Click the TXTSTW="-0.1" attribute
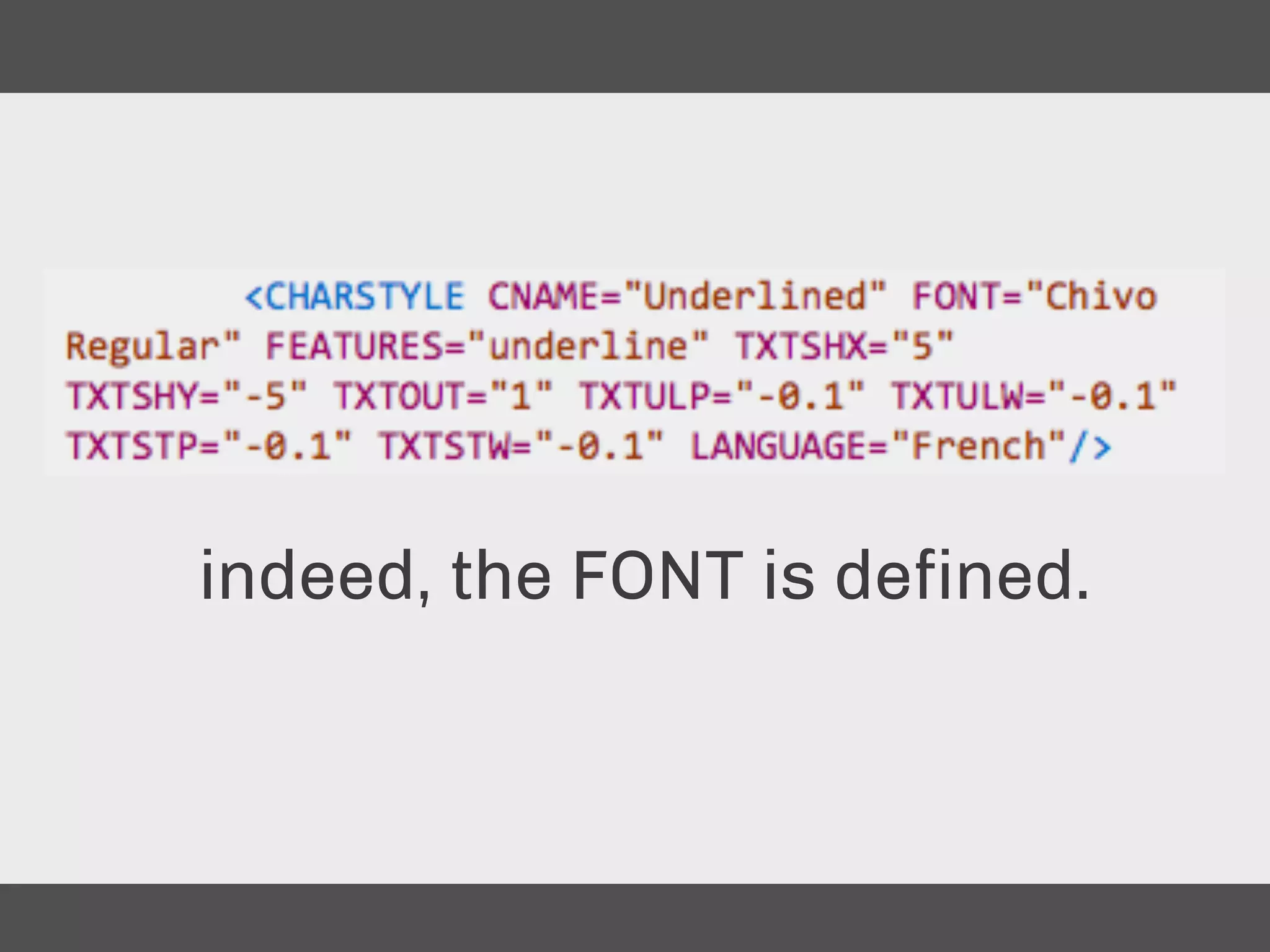This screenshot has height=952, width=1270. (521, 446)
